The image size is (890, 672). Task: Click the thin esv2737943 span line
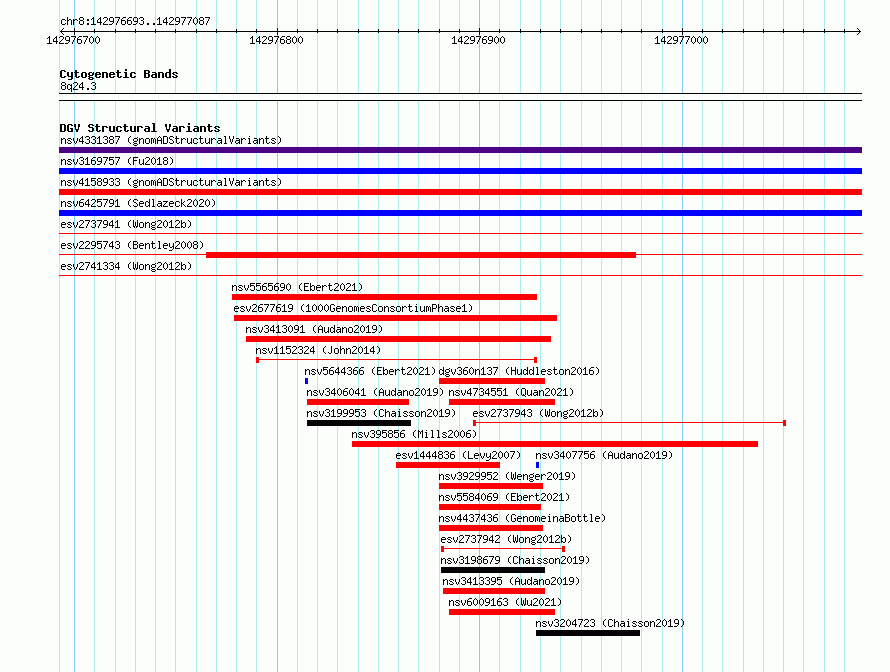(629, 423)
